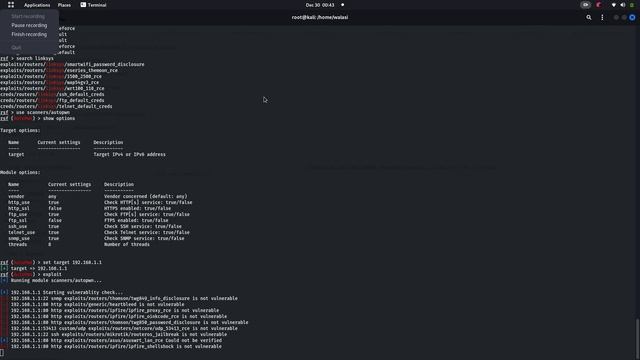Click the 'use scanners/autopwn' command
Viewport: 640px width, 360px height.
point(35,112)
